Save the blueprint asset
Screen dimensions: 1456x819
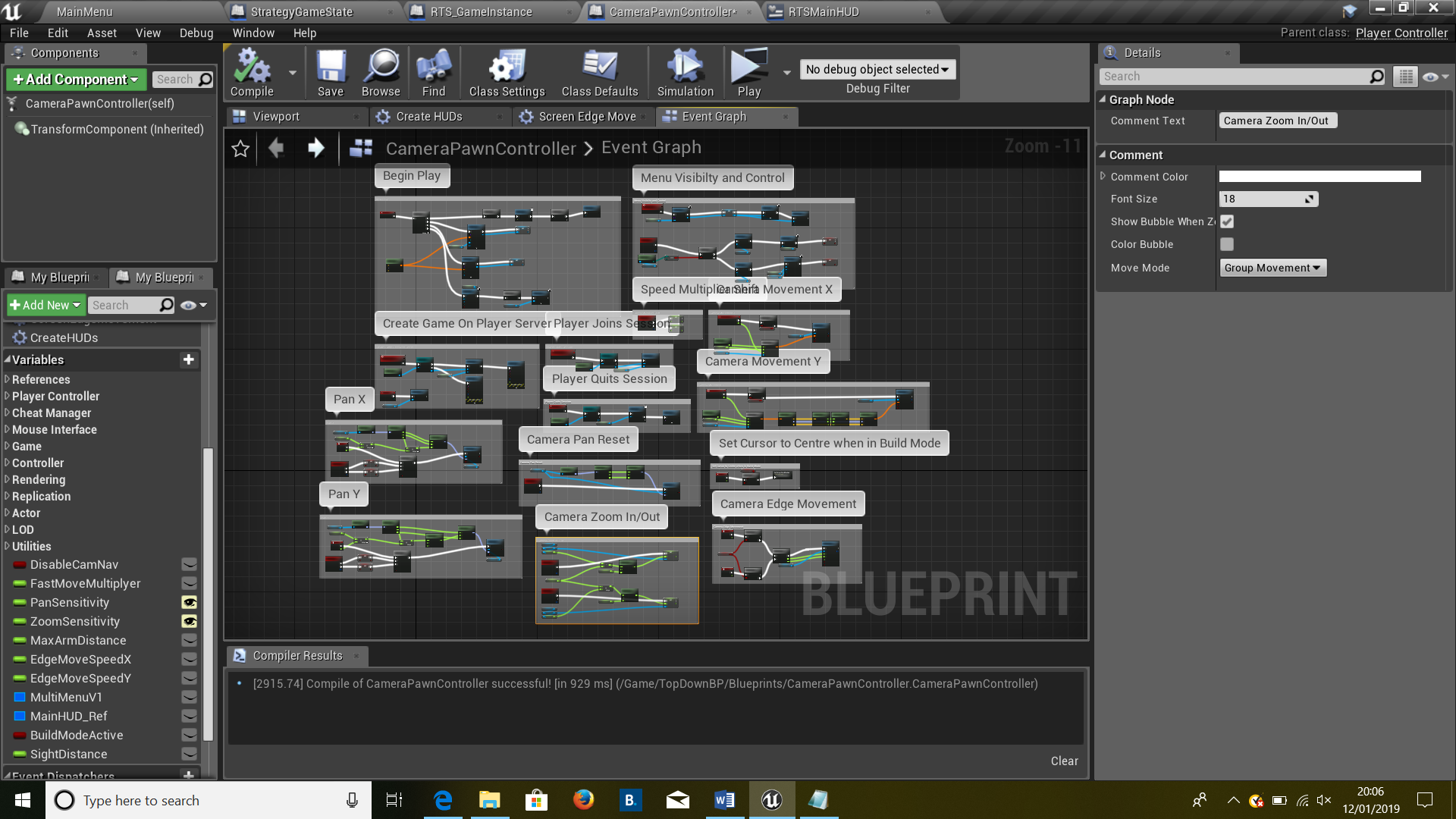[331, 74]
